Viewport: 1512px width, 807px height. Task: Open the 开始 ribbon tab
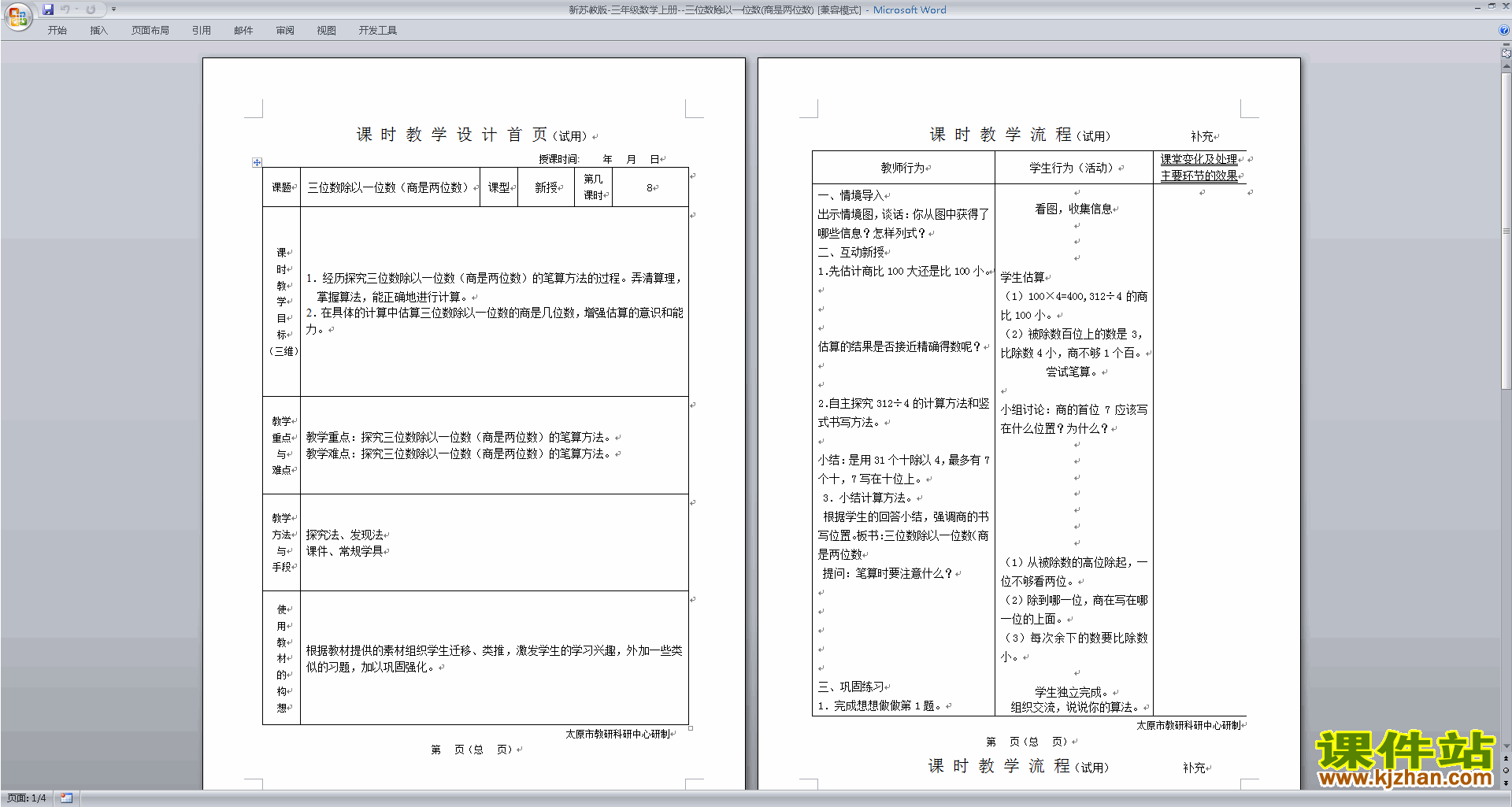57,31
